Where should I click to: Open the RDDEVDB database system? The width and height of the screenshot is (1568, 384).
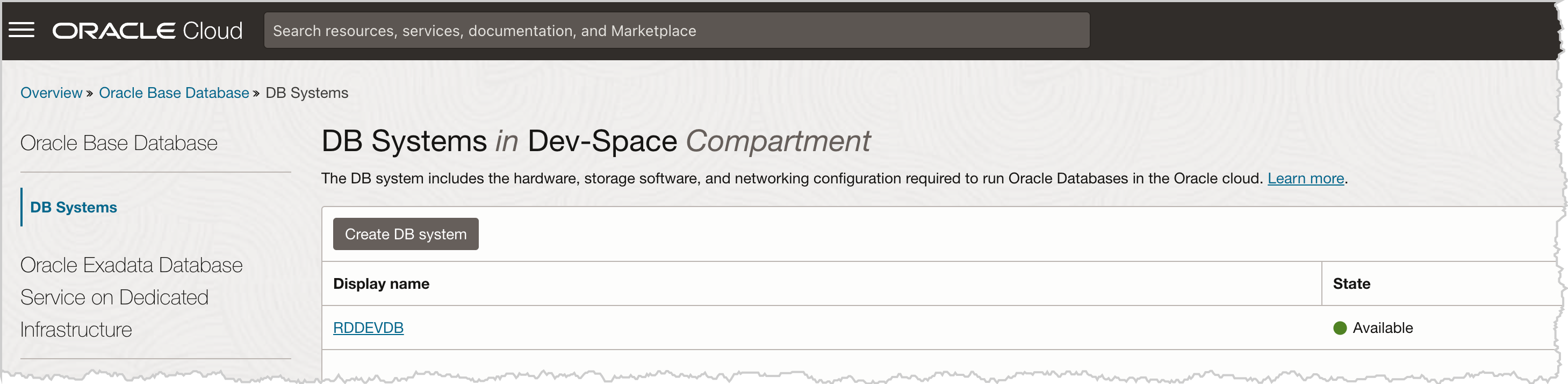coord(368,328)
